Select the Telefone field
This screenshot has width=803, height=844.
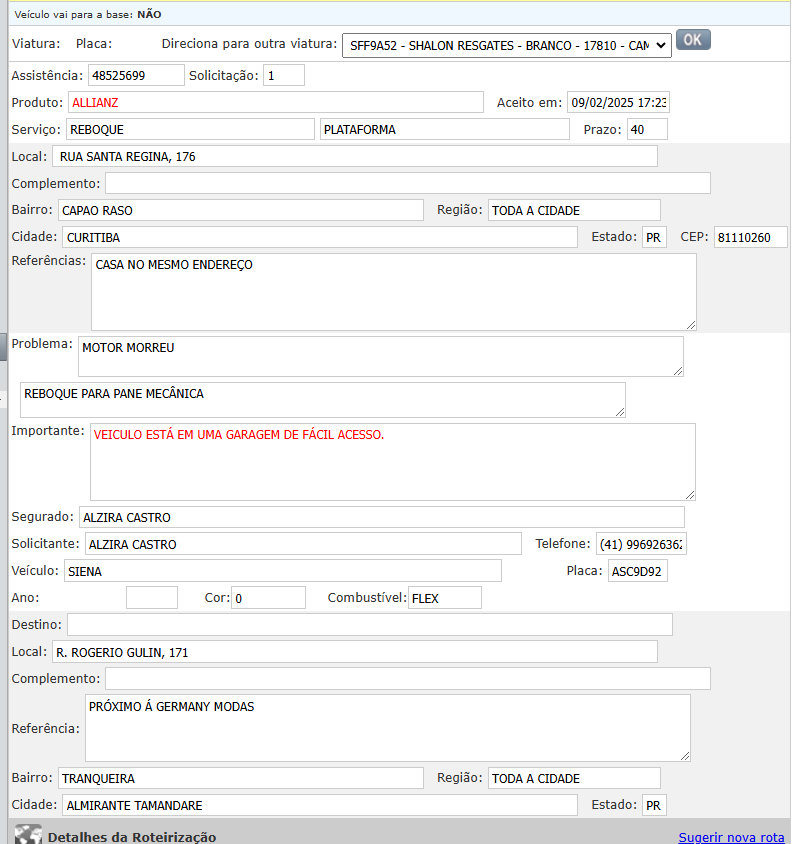coord(641,544)
